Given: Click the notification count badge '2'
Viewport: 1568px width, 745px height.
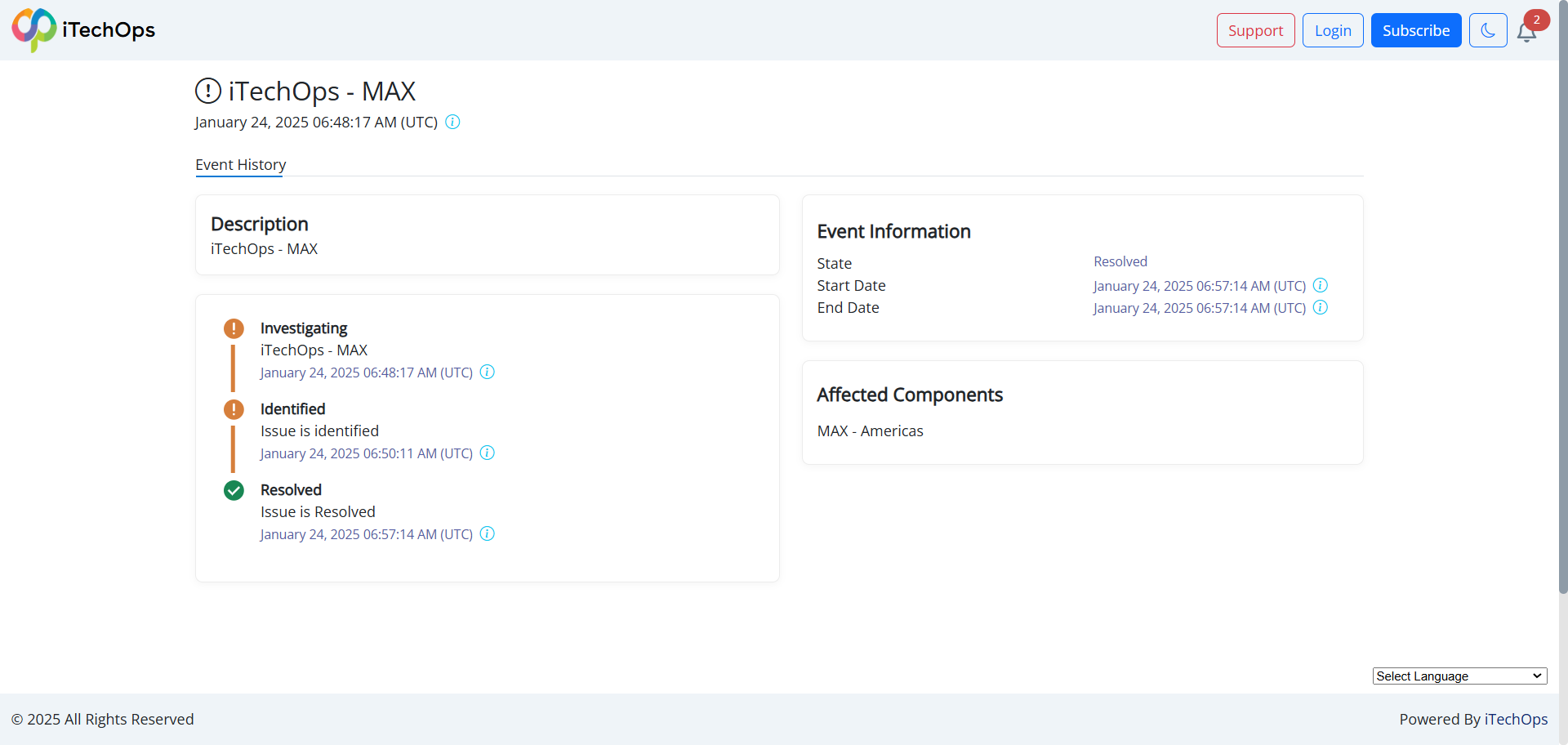Looking at the screenshot, I should (x=1537, y=20).
